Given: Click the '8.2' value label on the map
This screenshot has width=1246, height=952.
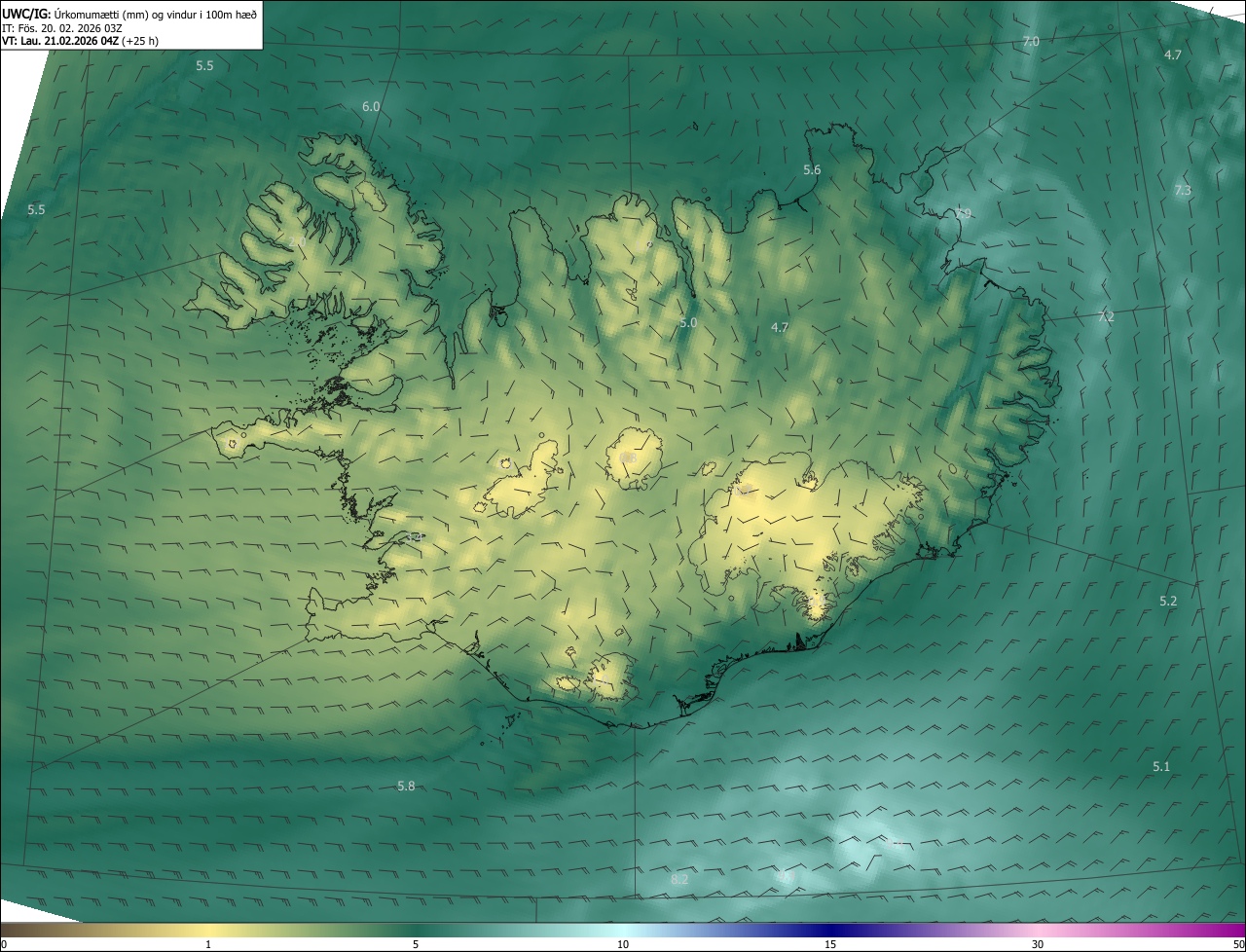Looking at the screenshot, I should tap(679, 880).
